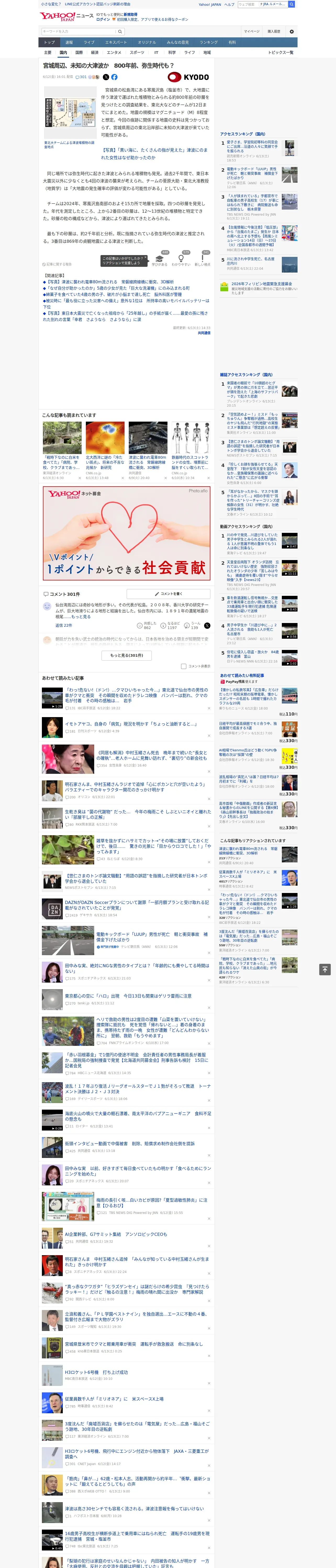Click the back-to-top arrow button

click(325, 970)
